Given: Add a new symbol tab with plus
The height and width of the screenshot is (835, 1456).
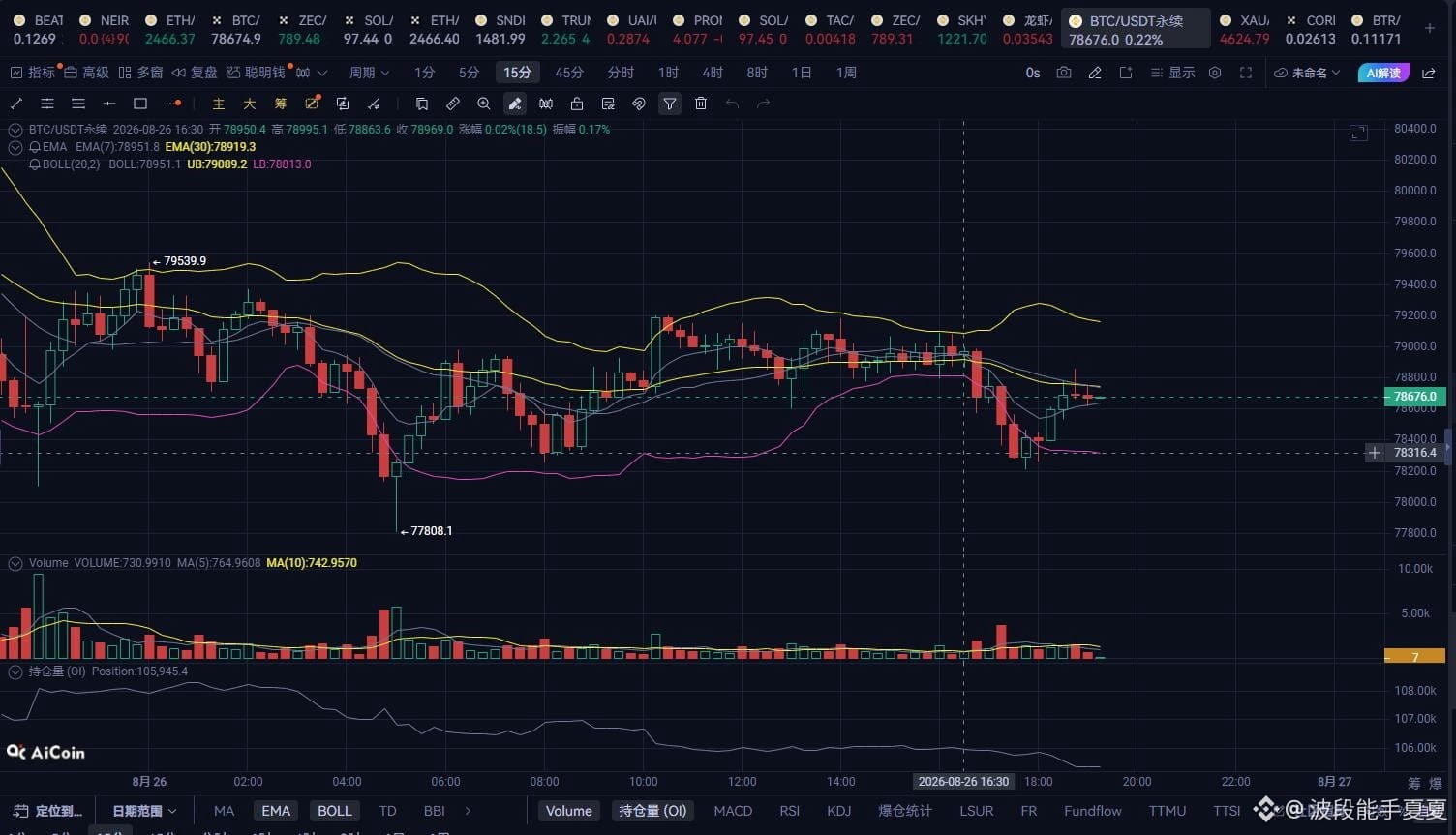Looking at the screenshot, I should [x=1430, y=29].
